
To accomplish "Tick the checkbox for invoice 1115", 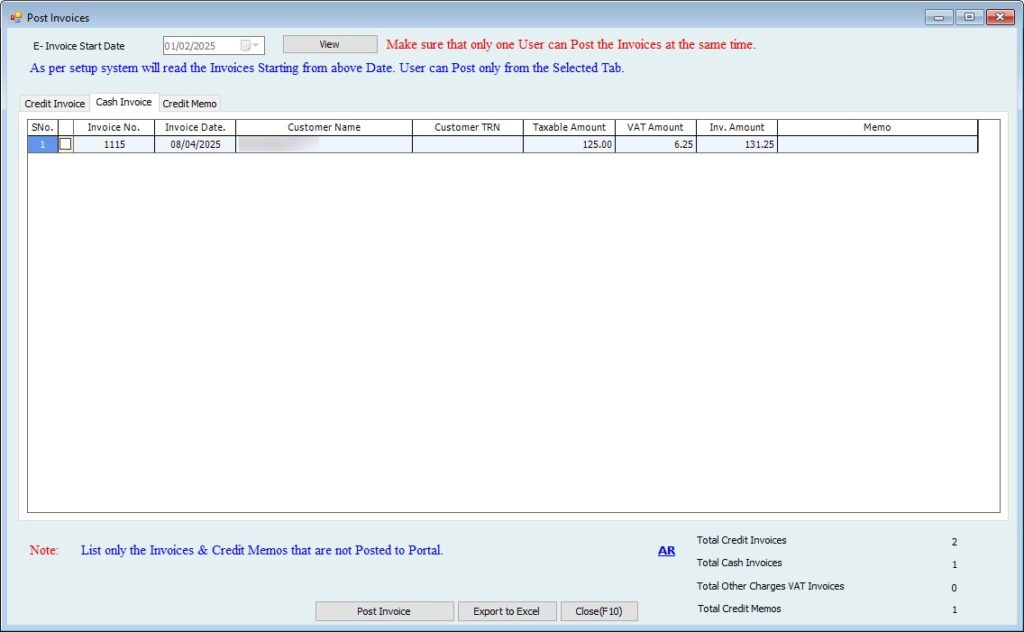I will 66,144.
